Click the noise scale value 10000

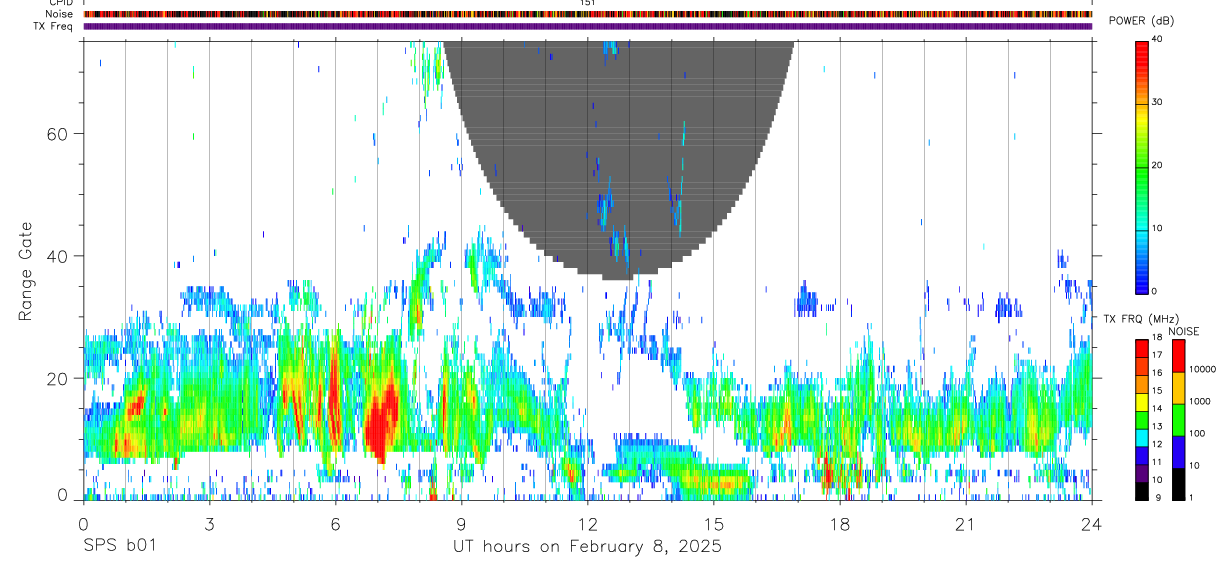coord(1202,370)
